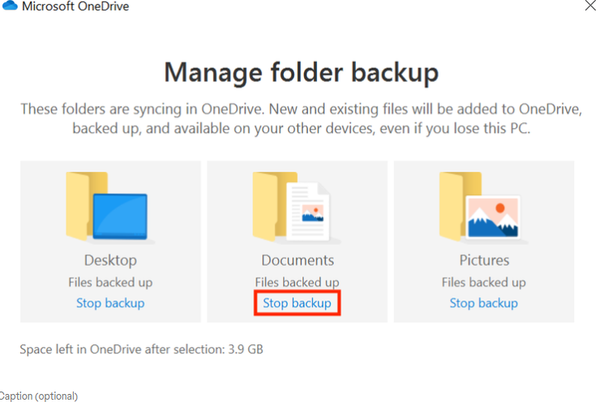Click the Desktop folder name label
600x402 pixels.
pos(110,261)
